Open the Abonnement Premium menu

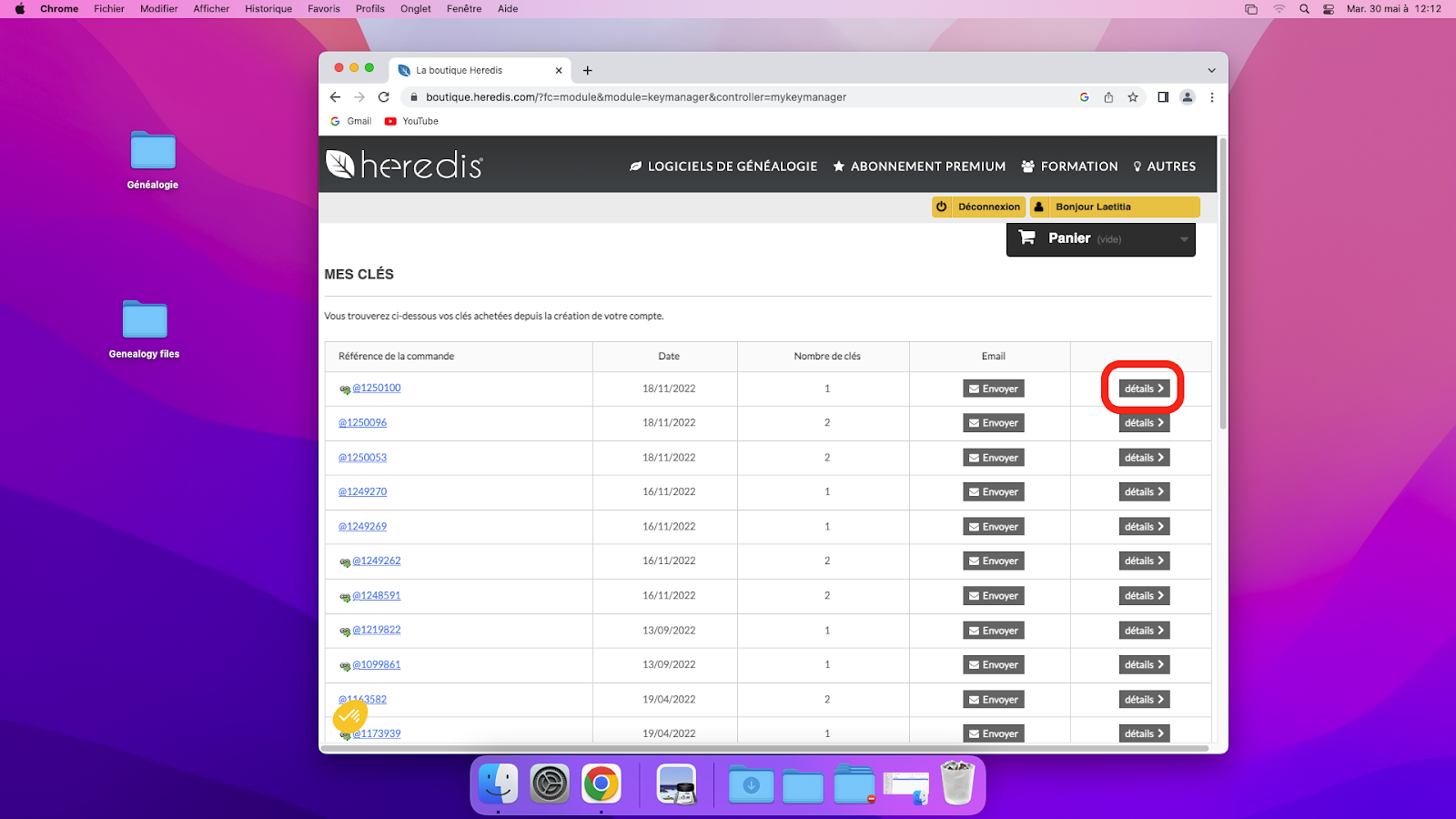(919, 167)
